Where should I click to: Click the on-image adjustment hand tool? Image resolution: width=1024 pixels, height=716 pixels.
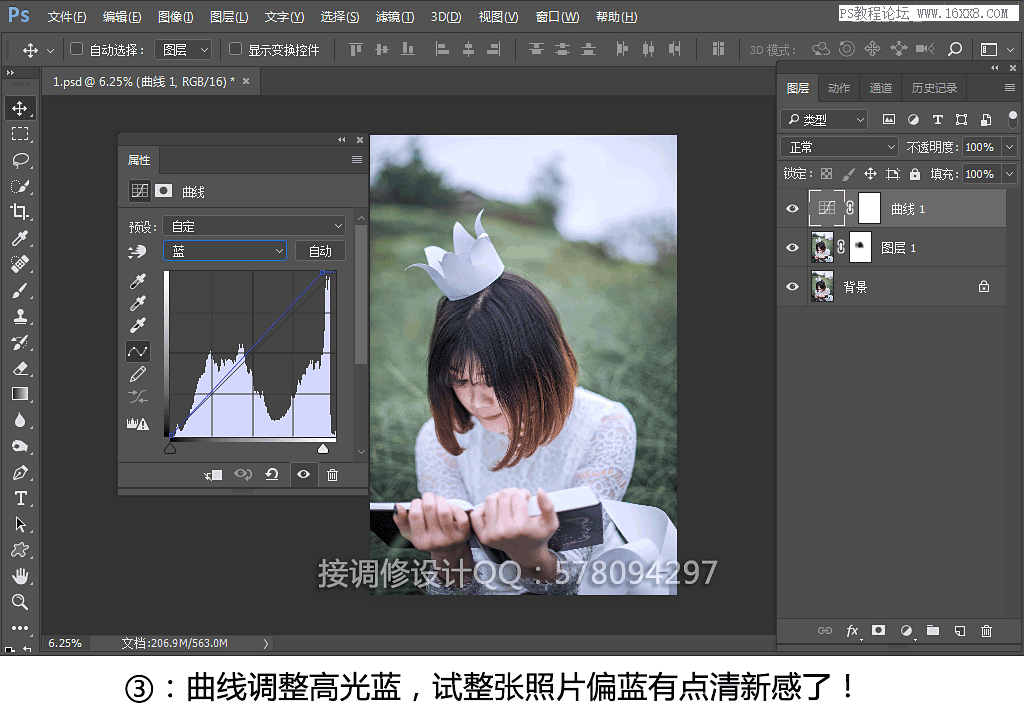coord(137,252)
